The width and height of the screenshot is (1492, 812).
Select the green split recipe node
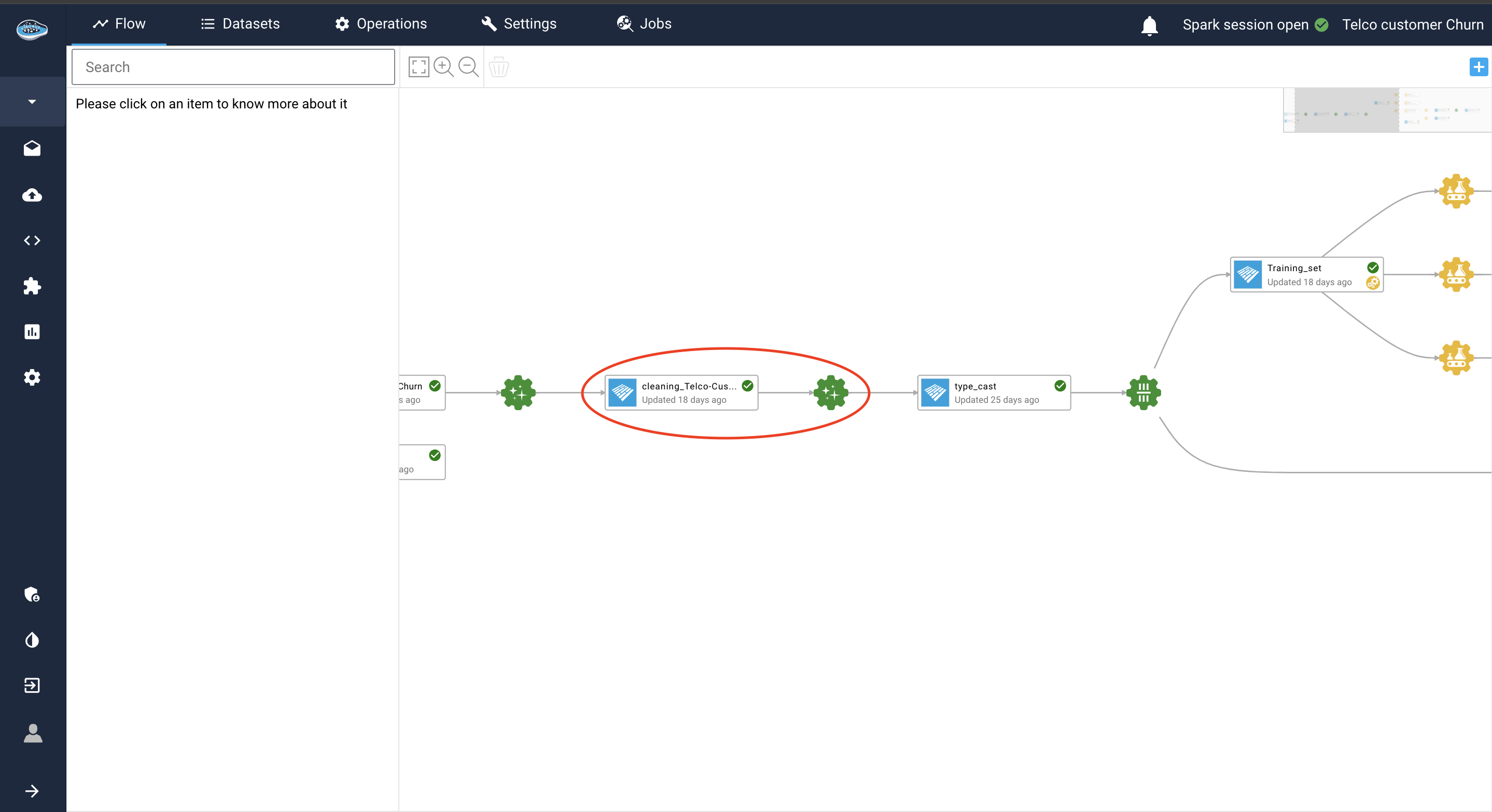[x=1144, y=393]
